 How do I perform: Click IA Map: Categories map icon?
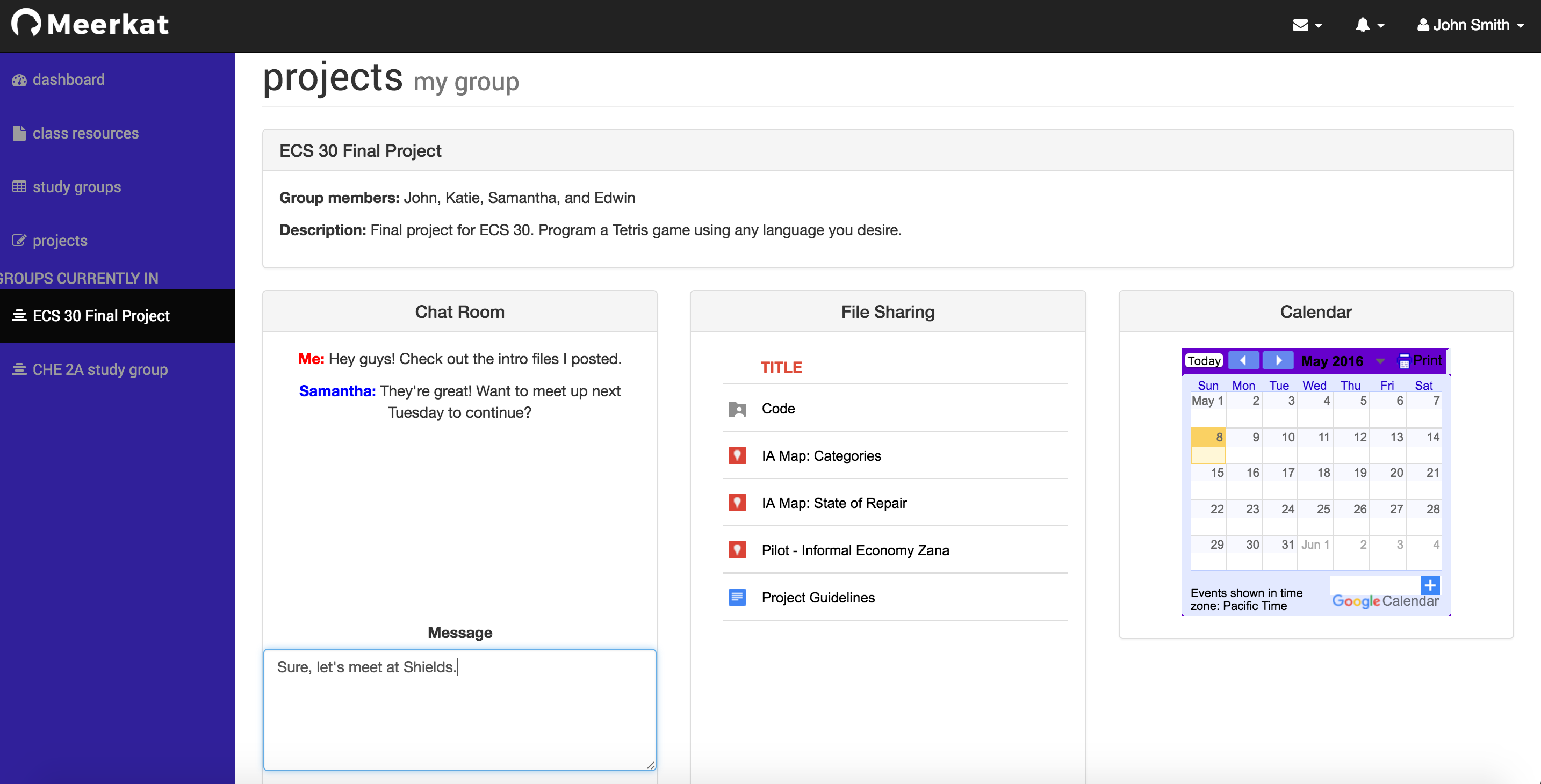pyautogui.click(x=737, y=456)
